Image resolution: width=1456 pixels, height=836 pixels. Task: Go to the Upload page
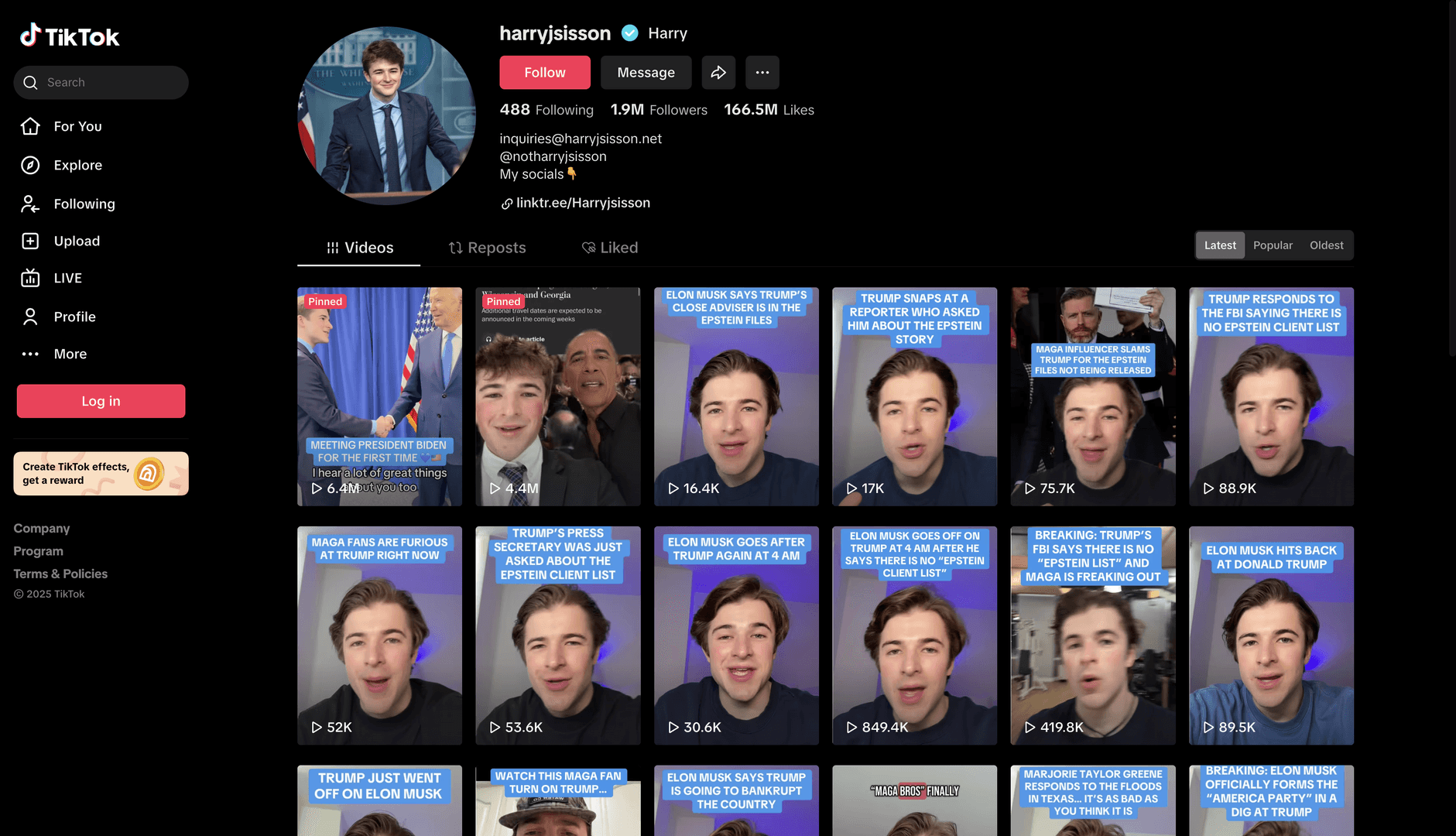point(76,241)
